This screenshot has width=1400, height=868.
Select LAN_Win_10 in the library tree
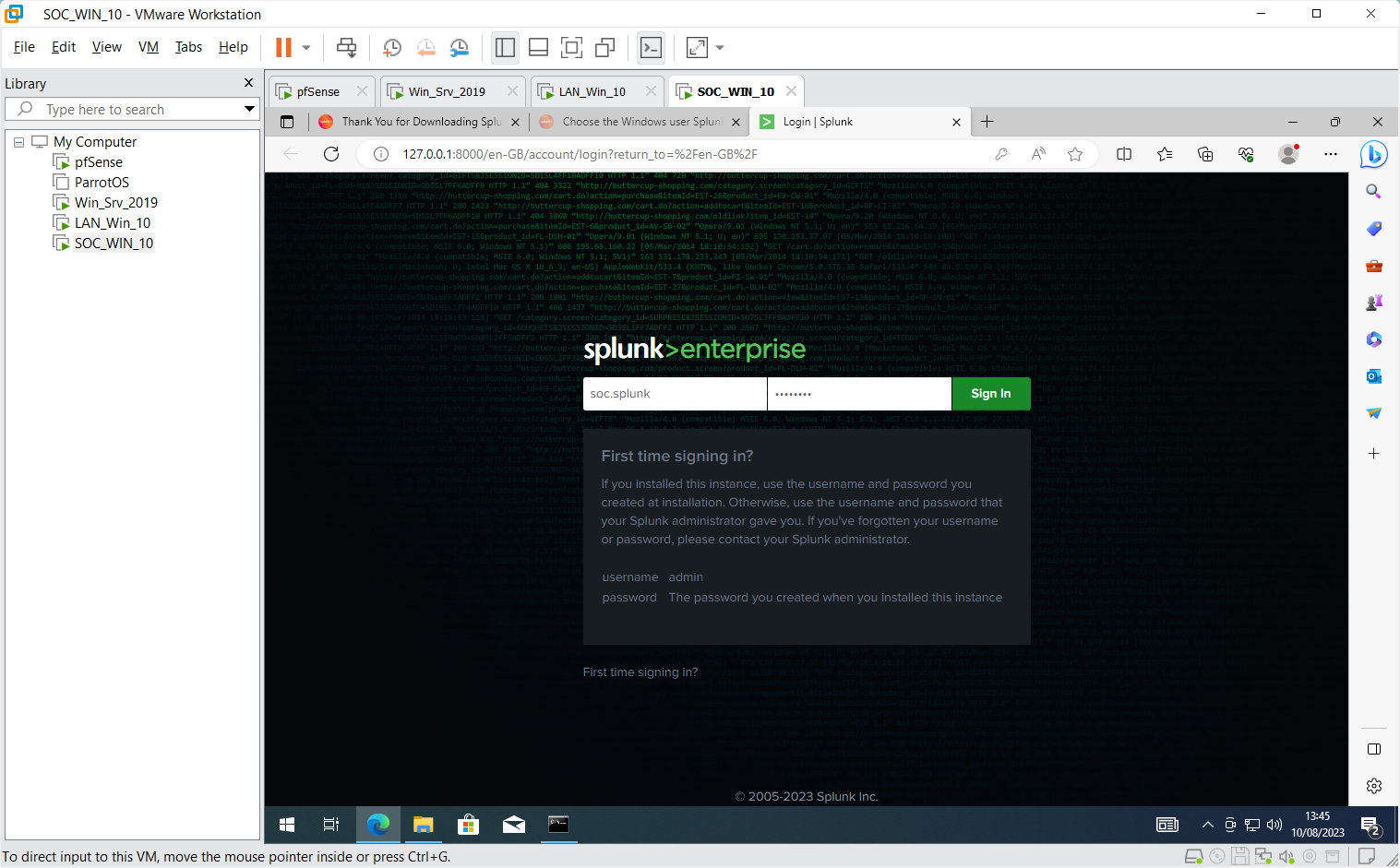tap(113, 223)
